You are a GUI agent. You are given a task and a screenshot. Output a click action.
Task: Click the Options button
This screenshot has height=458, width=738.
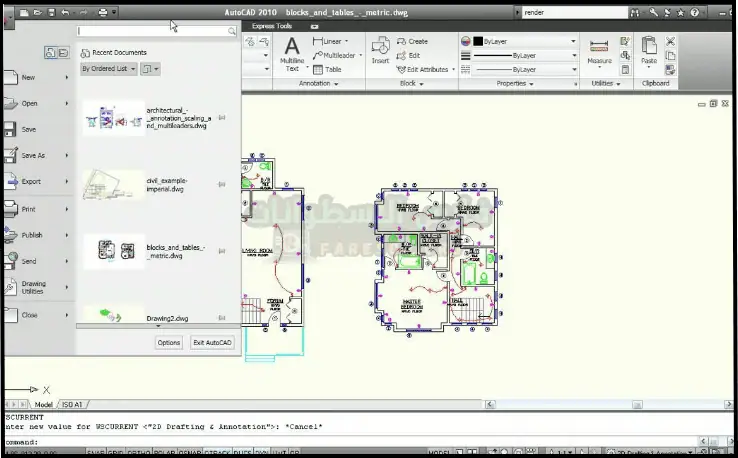(x=169, y=343)
